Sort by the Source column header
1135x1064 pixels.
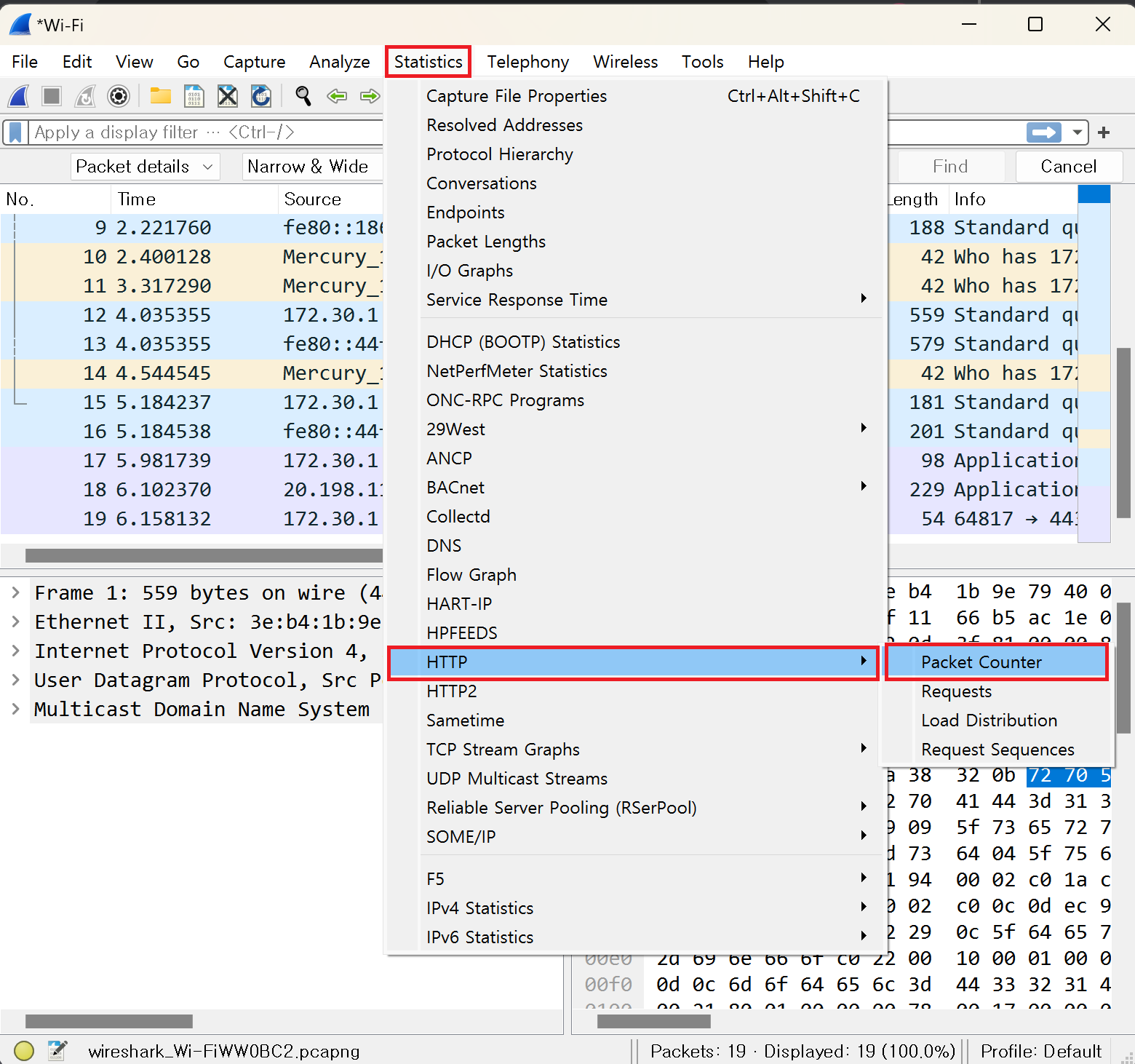click(x=331, y=199)
